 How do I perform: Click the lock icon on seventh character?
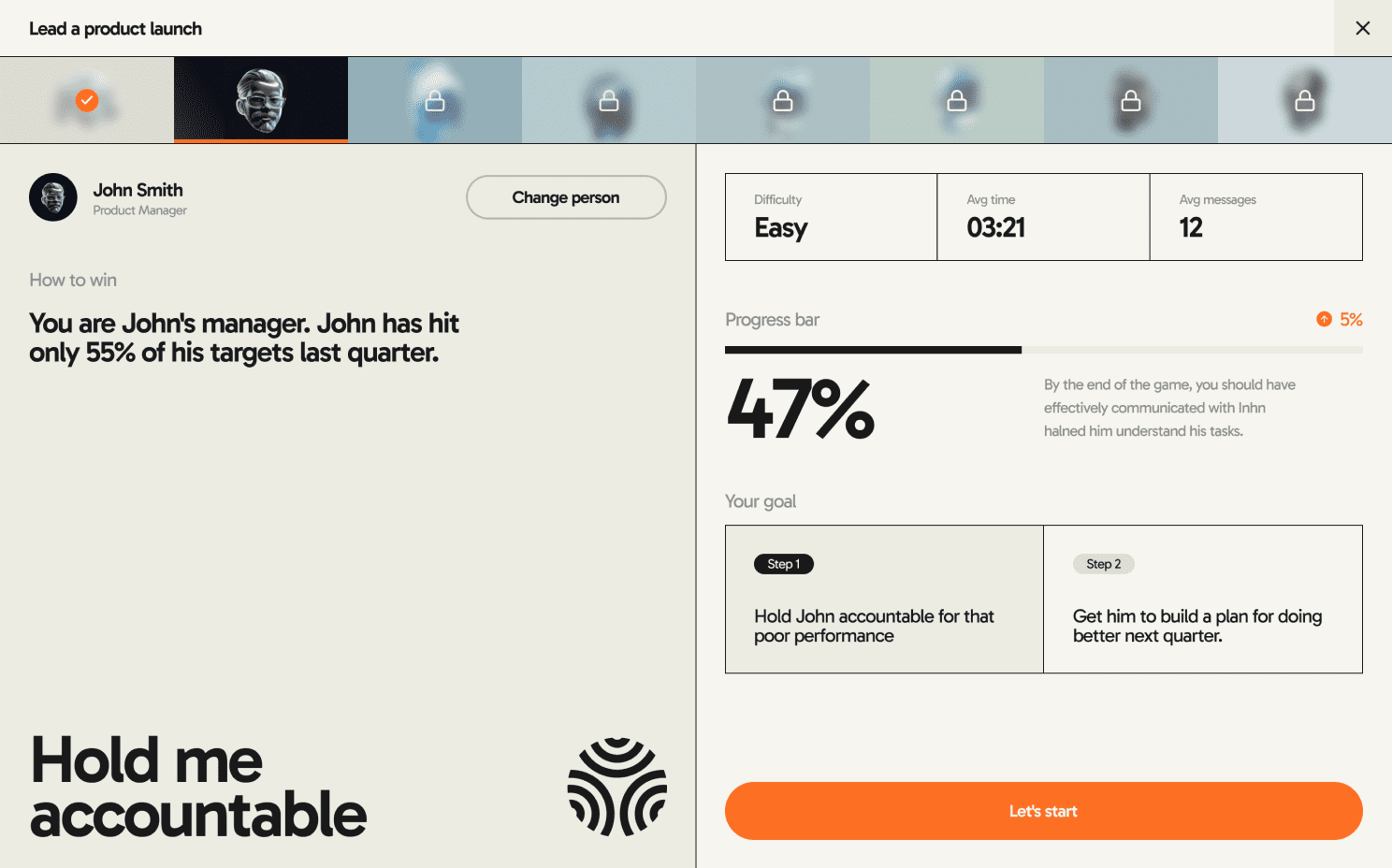point(1131,101)
